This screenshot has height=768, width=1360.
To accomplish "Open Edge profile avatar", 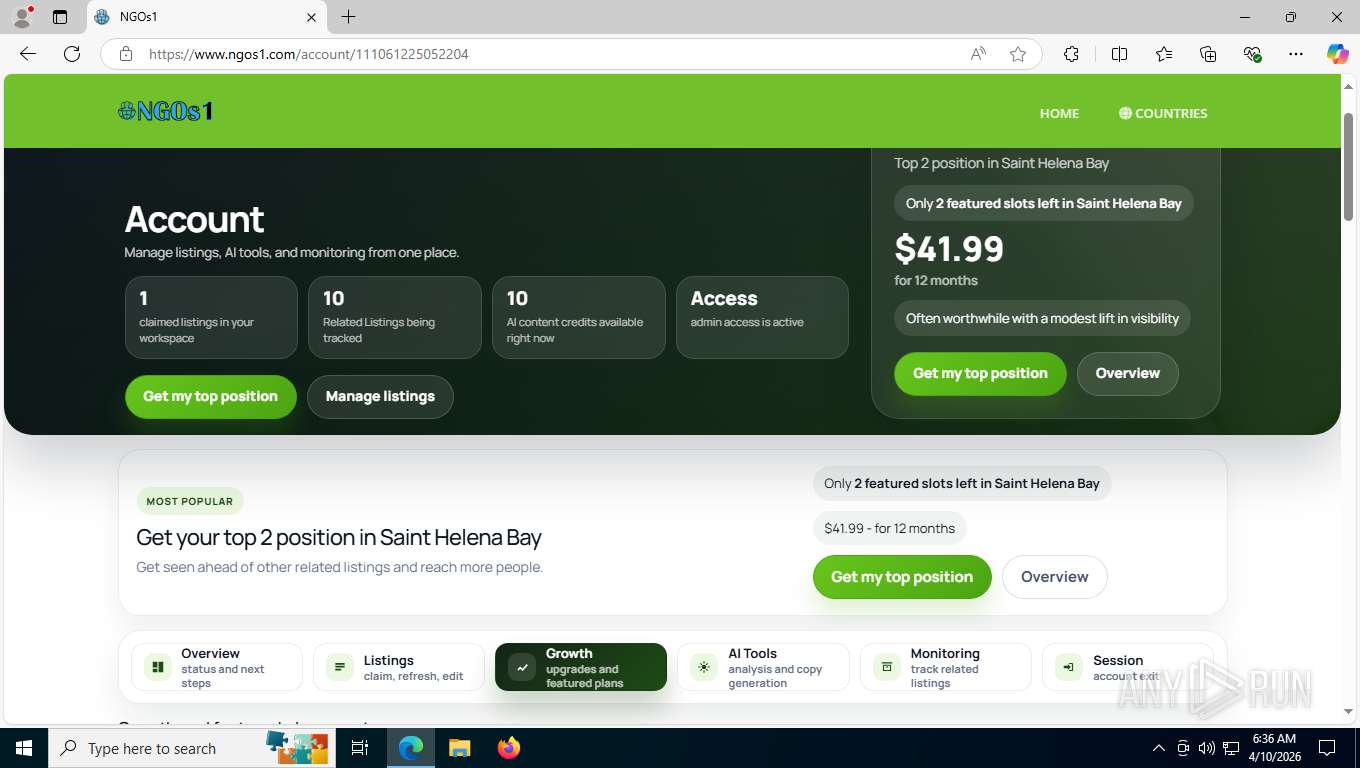I will pyautogui.click(x=22, y=17).
